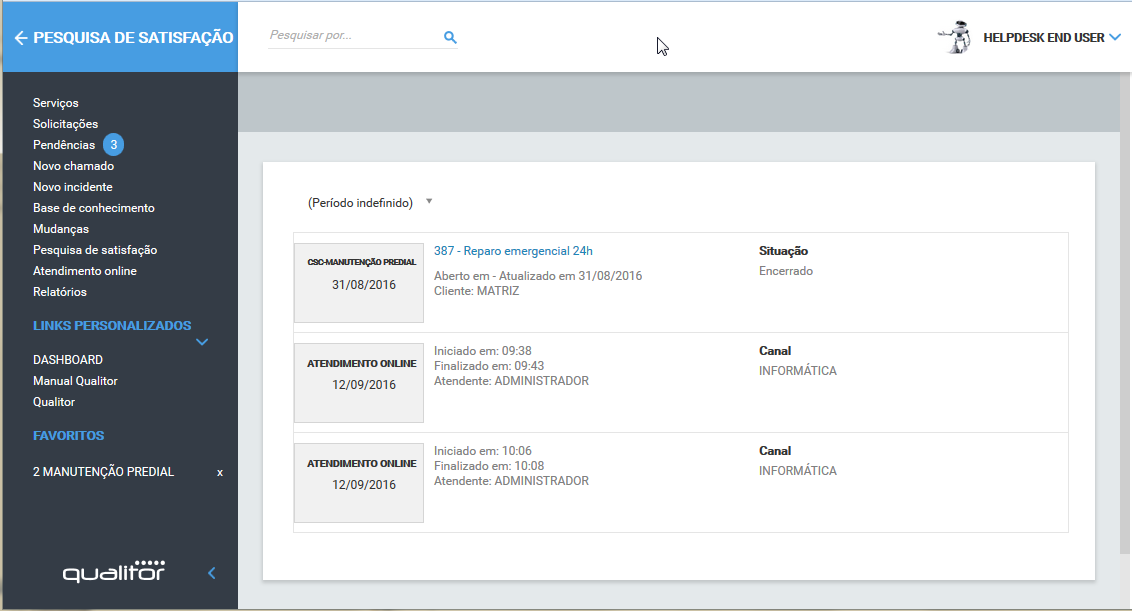Select the CSC-Manutenção Predial 31/08/2016 tile
Image resolution: width=1132 pixels, height=611 pixels.
359,282
